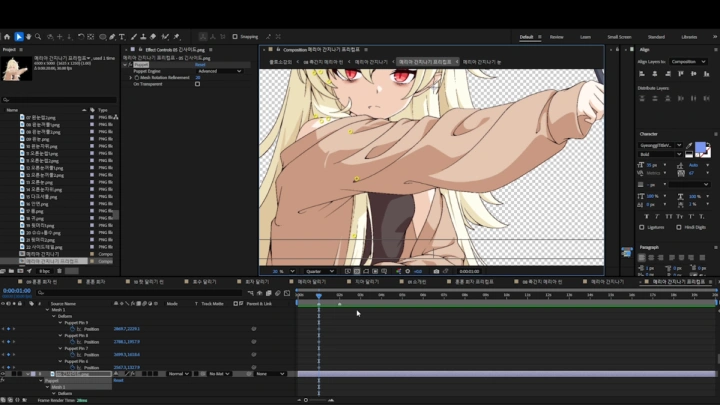The image size is (720, 405).
Task: Click Reset next to Puppet in timeline
Action: pyautogui.click(x=118, y=380)
